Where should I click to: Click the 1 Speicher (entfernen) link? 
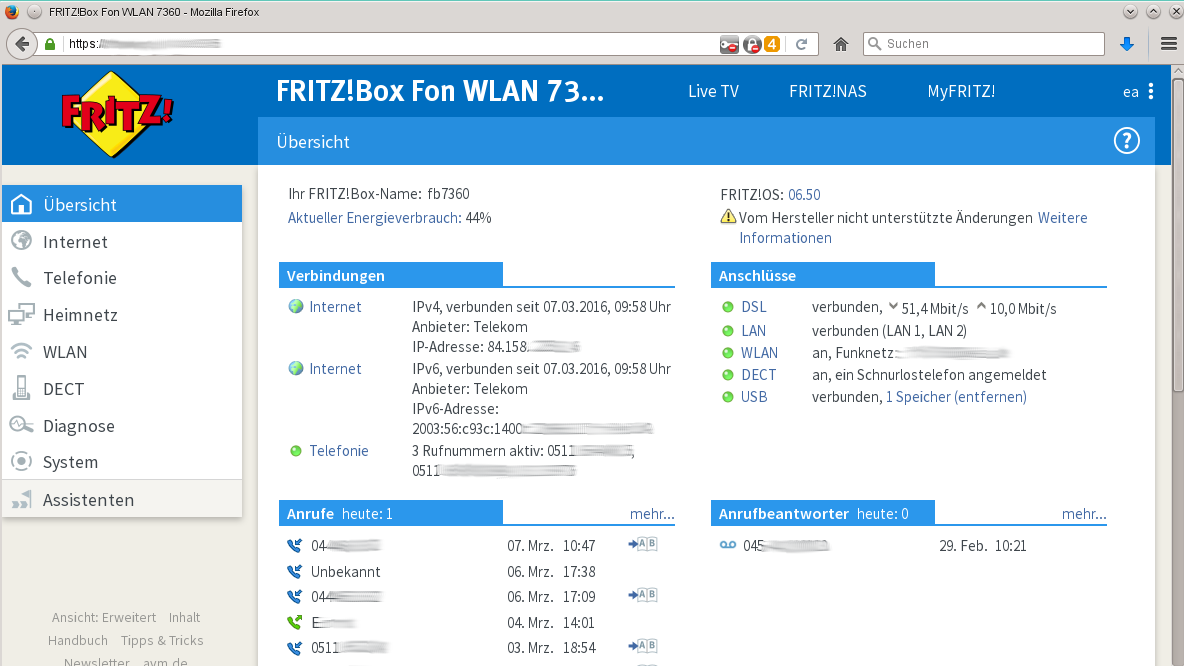click(956, 396)
